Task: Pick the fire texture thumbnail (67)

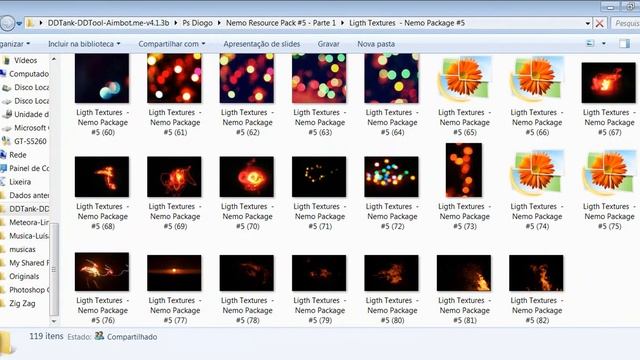Action: 609,82
